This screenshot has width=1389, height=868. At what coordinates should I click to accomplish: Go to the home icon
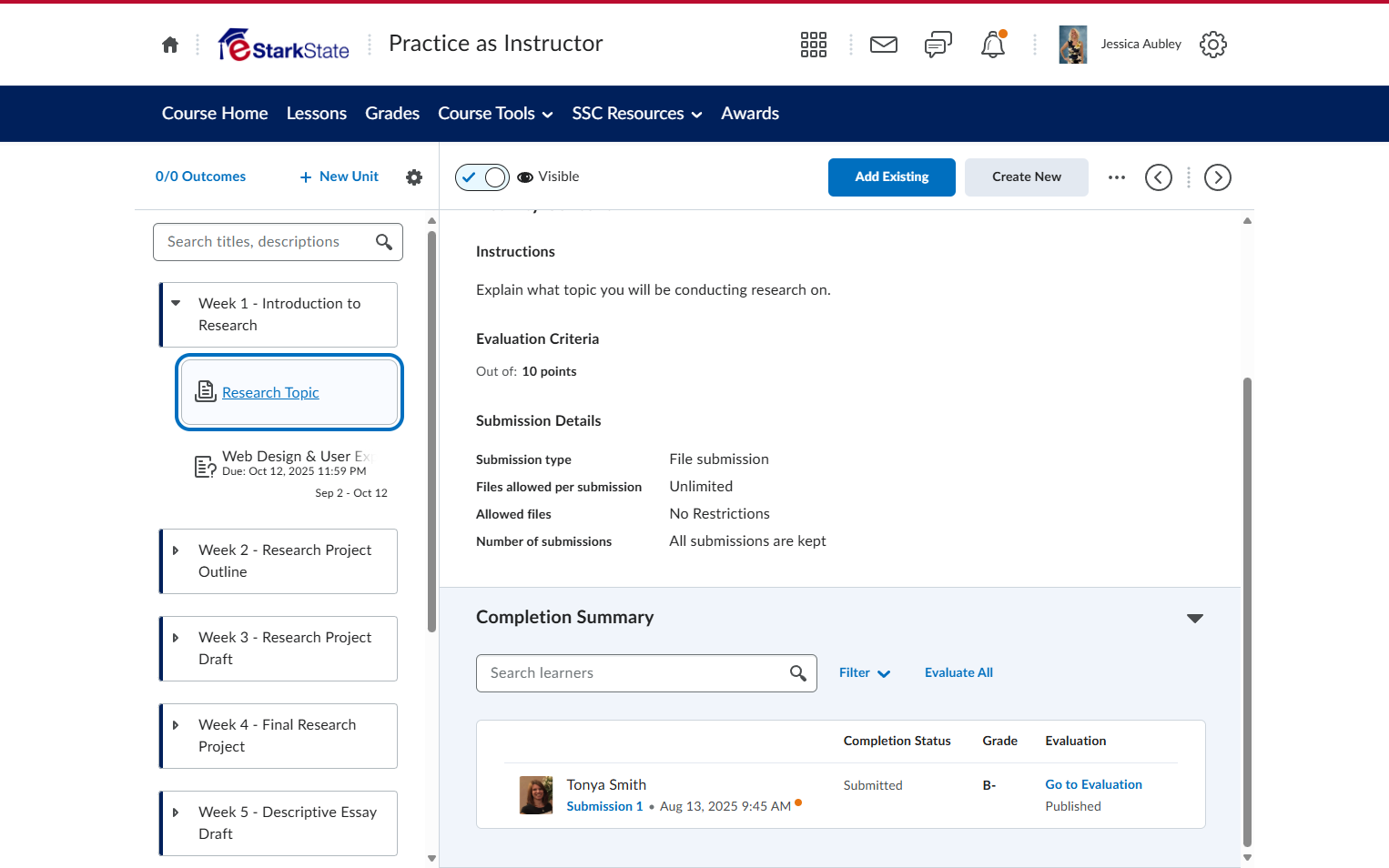point(170,45)
